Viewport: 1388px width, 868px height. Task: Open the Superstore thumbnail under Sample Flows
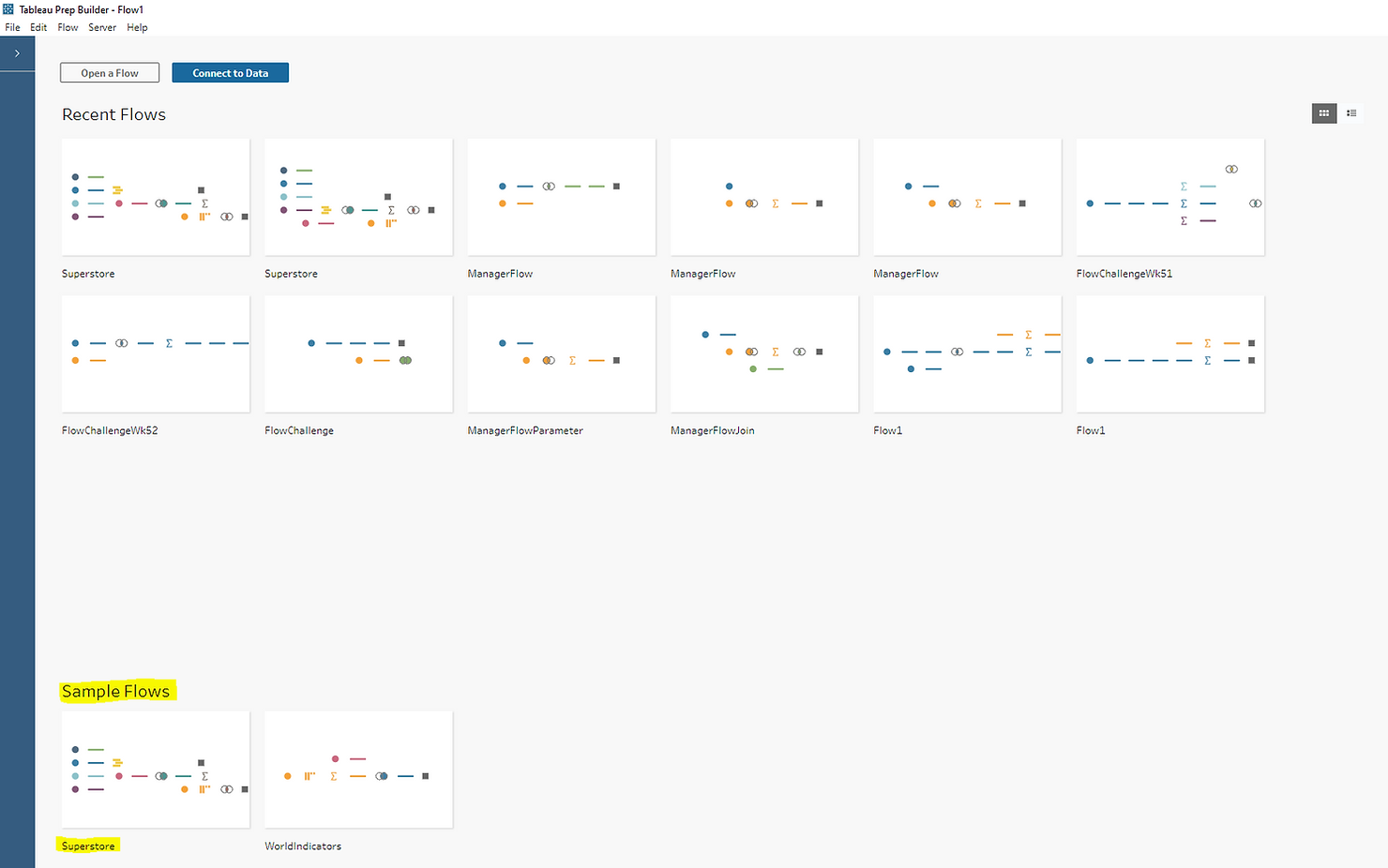[156, 769]
